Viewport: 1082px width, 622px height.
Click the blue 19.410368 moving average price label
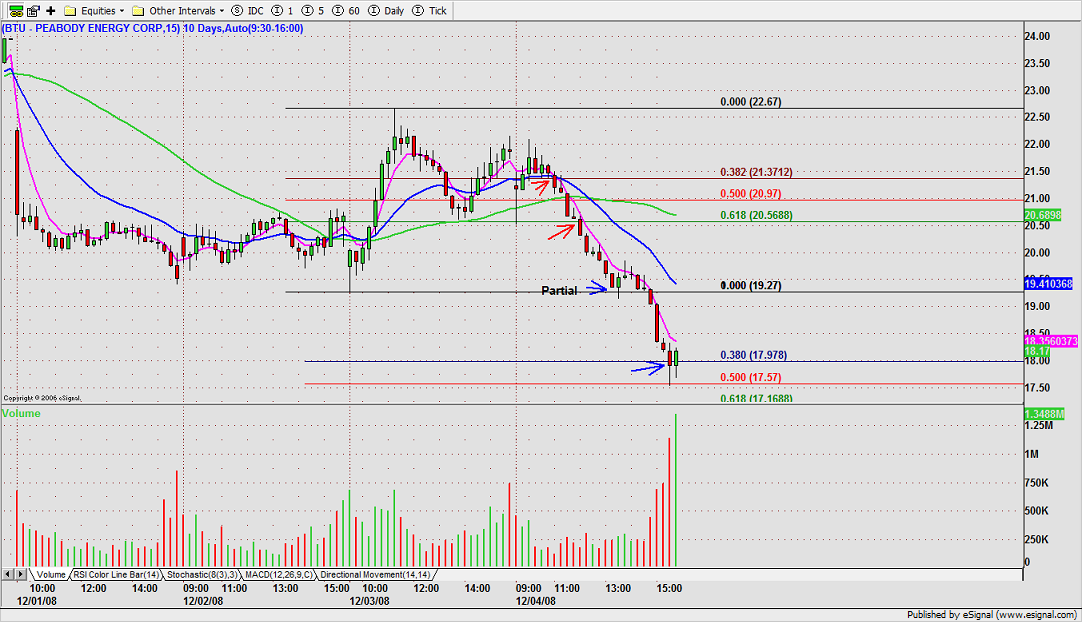coord(1048,284)
